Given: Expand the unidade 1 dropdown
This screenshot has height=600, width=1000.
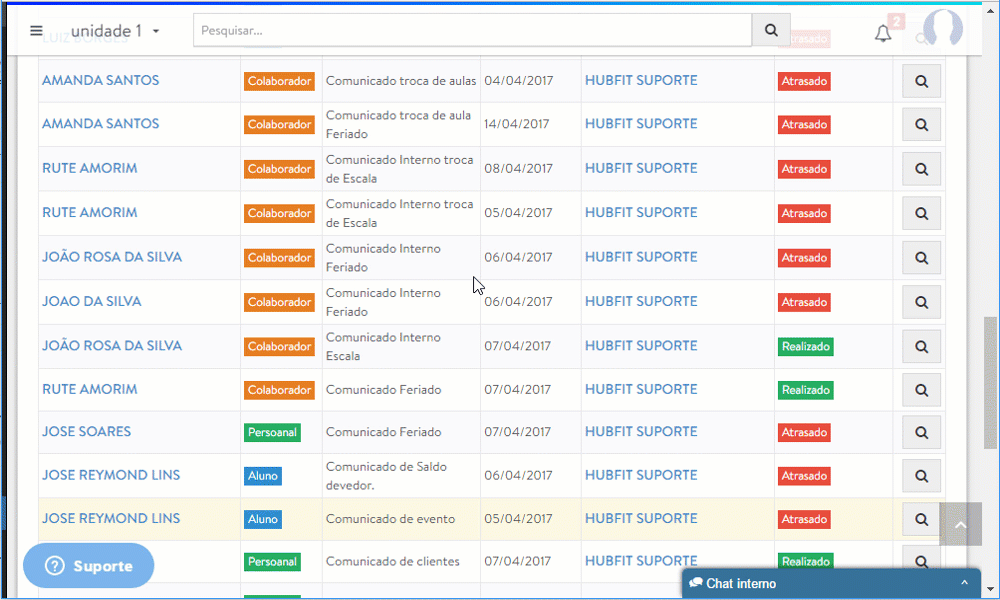Looking at the screenshot, I should pyautogui.click(x=115, y=31).
